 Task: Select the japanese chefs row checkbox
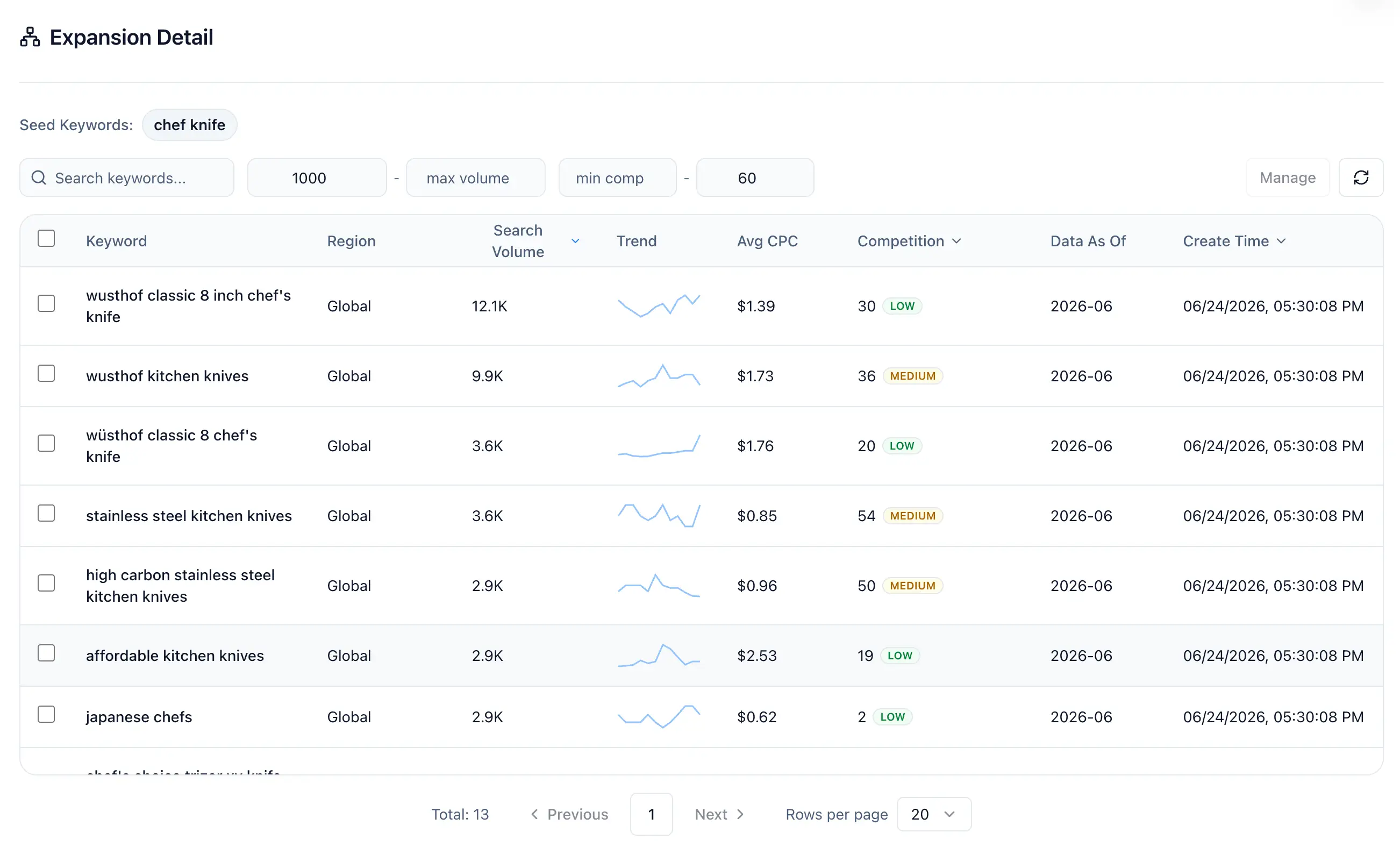(46, 714)
